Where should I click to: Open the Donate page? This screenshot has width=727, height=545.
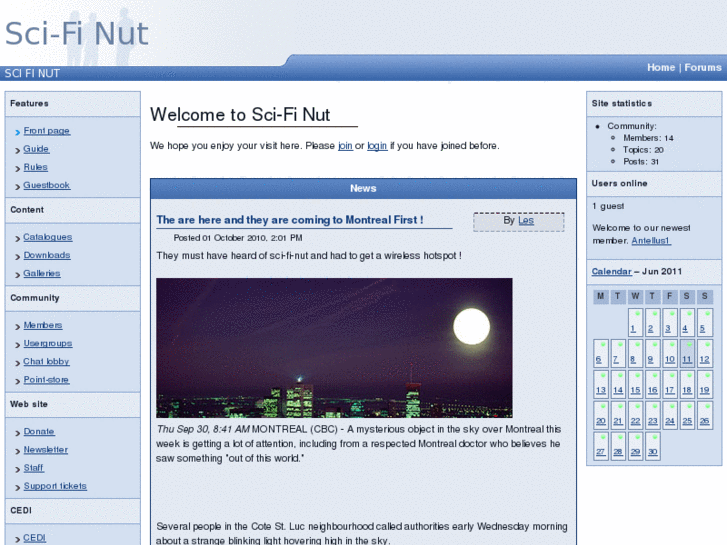39,432
